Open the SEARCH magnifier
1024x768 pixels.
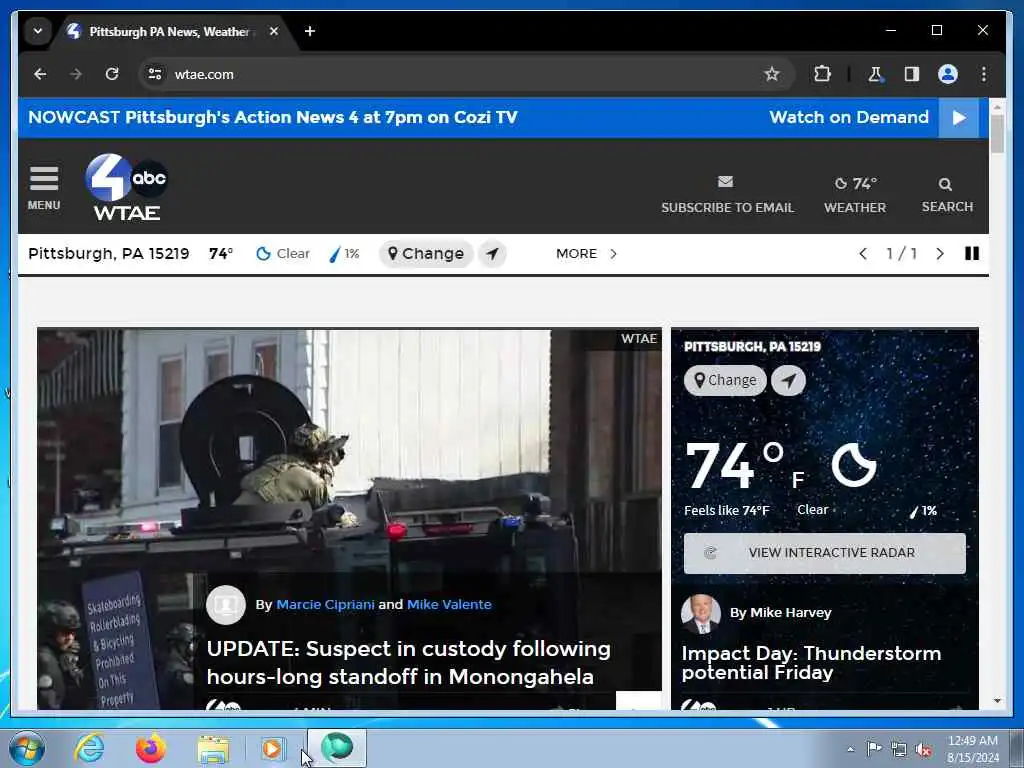(x=947, y=195)
